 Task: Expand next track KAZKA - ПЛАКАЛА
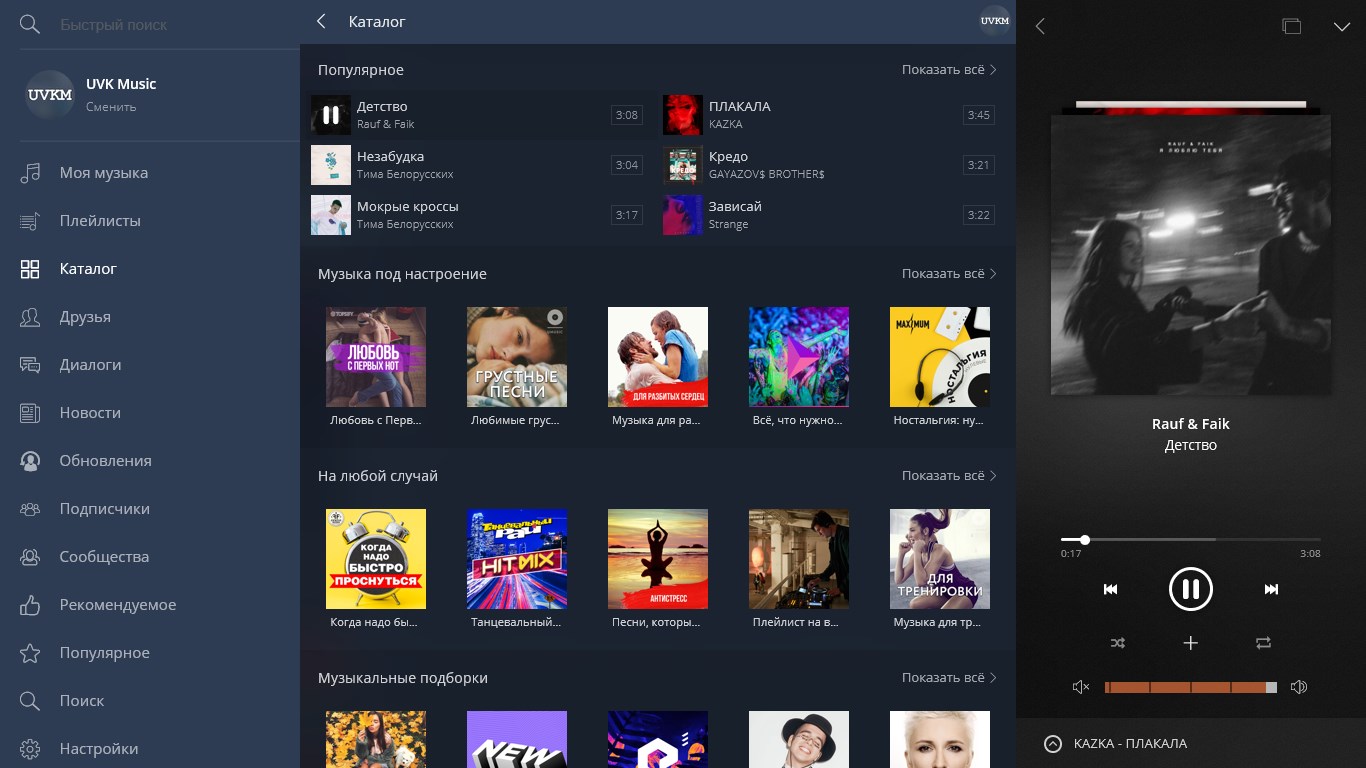[1052, 743]
